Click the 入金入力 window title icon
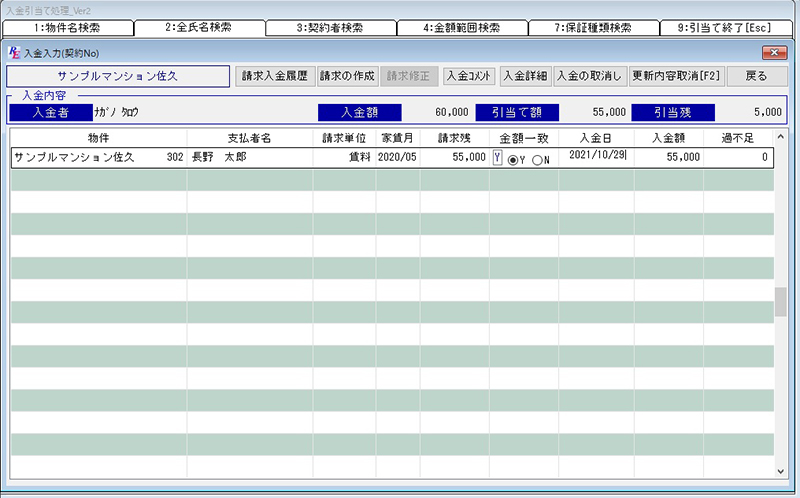This screenshot has width=800, height=498. pyautogui.click(x=13, y=50)
